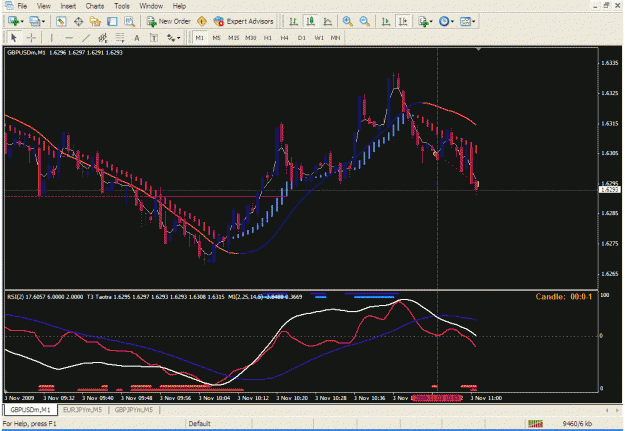Open the Strategy Tester

(x=130, y=22)
